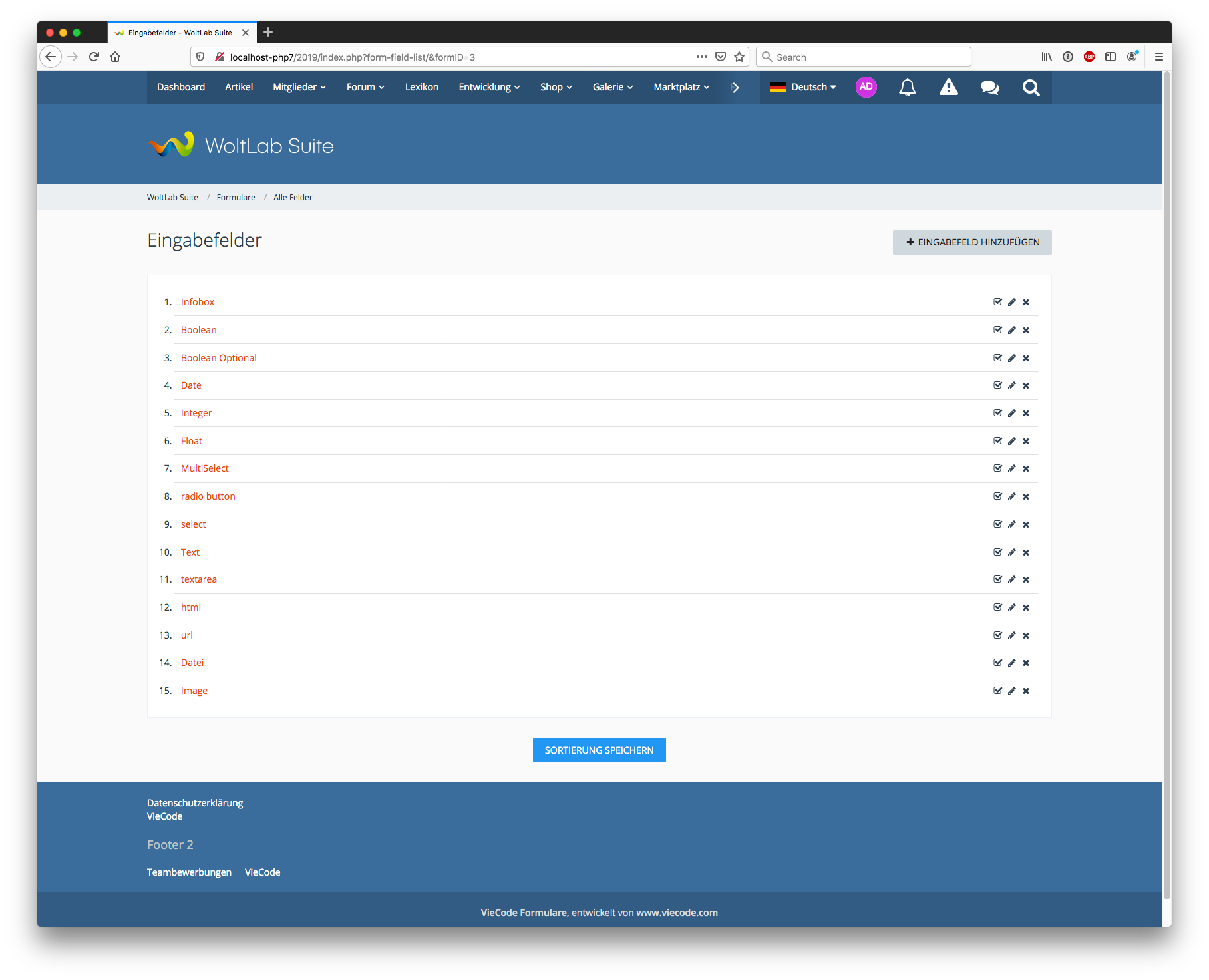Edit the Infobox field with pencil icon
The image size is (1209, 980).
tap(1011, 302)
